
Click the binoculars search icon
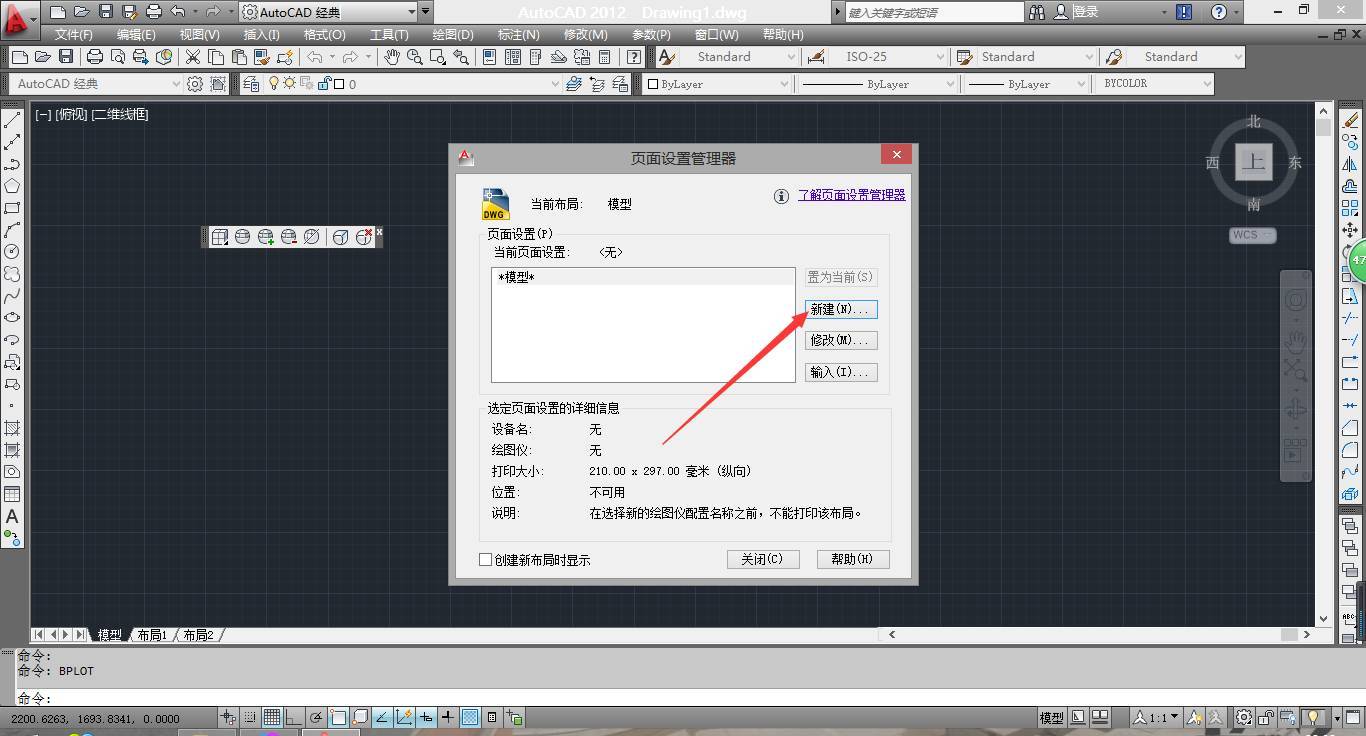[x=1036, y=12]
